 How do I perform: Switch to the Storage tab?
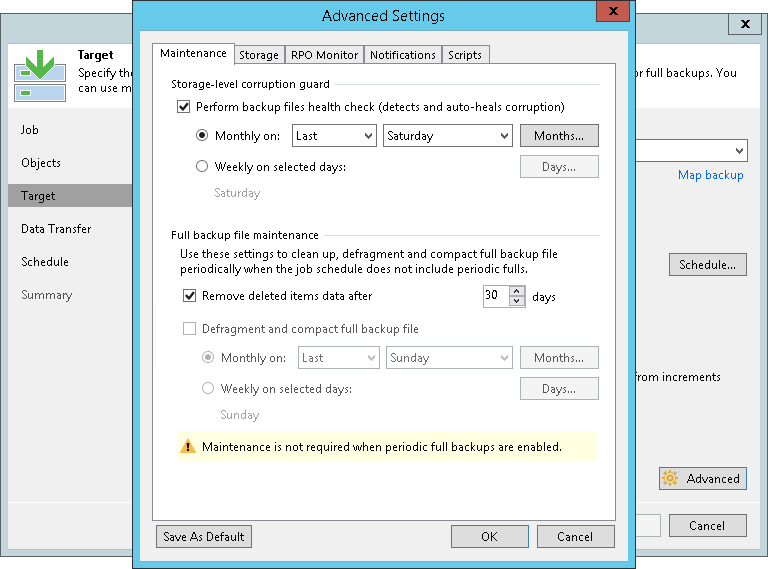[259, 55]
